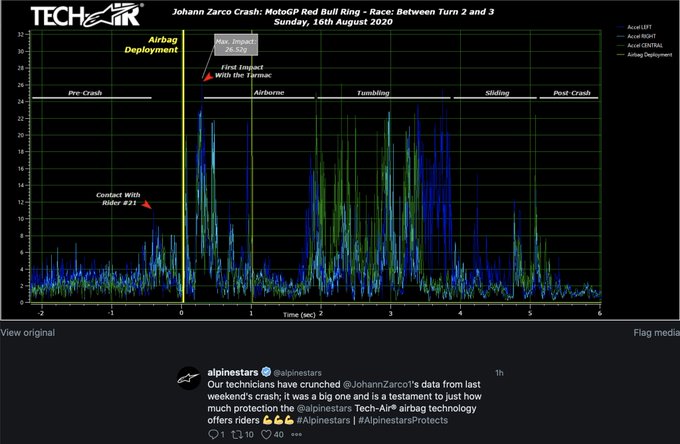The image size is (680, 444).
Task: Click the retweet icon
Action: point(237,434)
